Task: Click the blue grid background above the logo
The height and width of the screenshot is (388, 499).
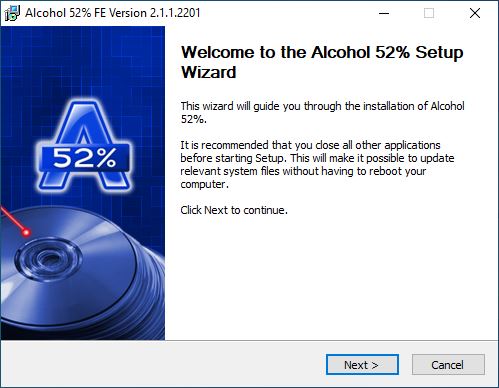Action: coord(83,60)
